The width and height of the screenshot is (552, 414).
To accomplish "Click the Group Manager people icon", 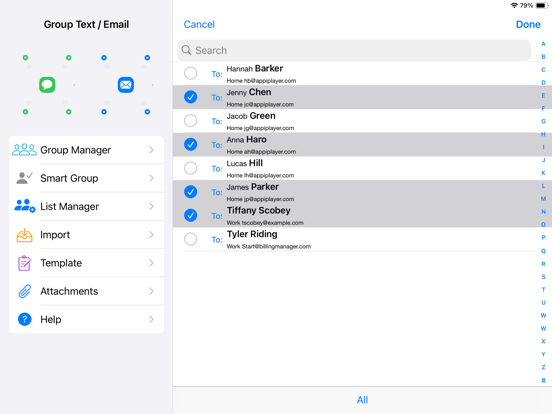I will [x=24, y=150].
